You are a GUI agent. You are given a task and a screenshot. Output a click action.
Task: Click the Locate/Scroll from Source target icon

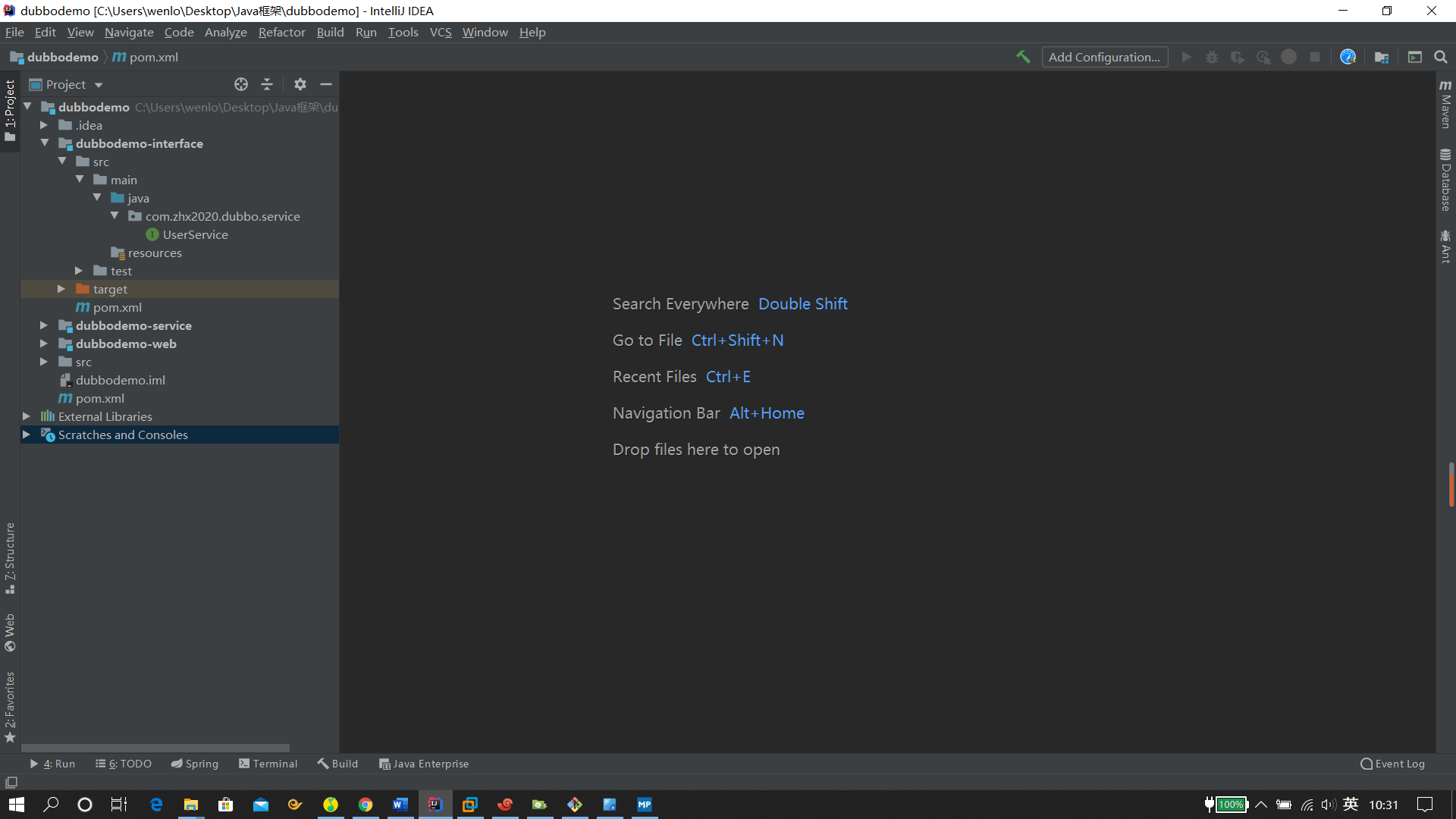pyautogui.click(x=241, y=84)
